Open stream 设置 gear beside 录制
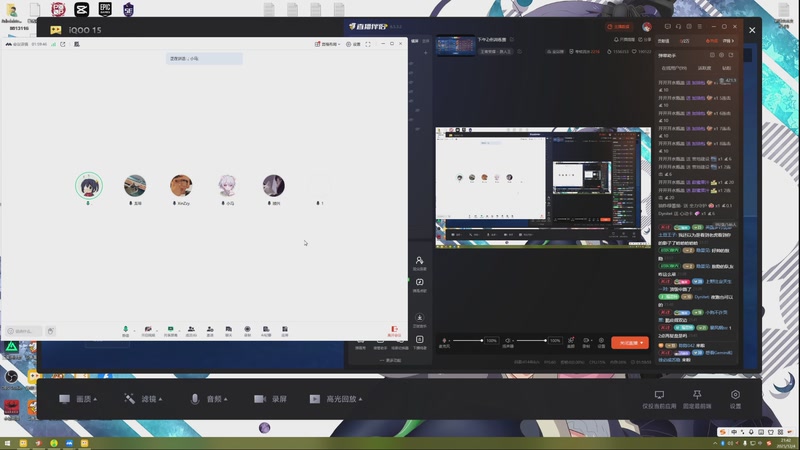This screenshot has height=450, width=800. 602,342
